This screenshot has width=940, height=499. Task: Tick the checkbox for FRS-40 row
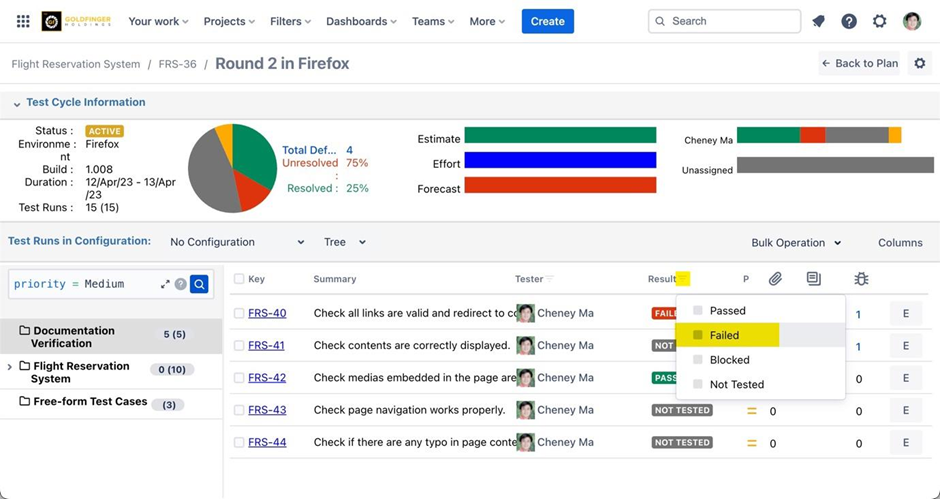click(x=239, y=313)
